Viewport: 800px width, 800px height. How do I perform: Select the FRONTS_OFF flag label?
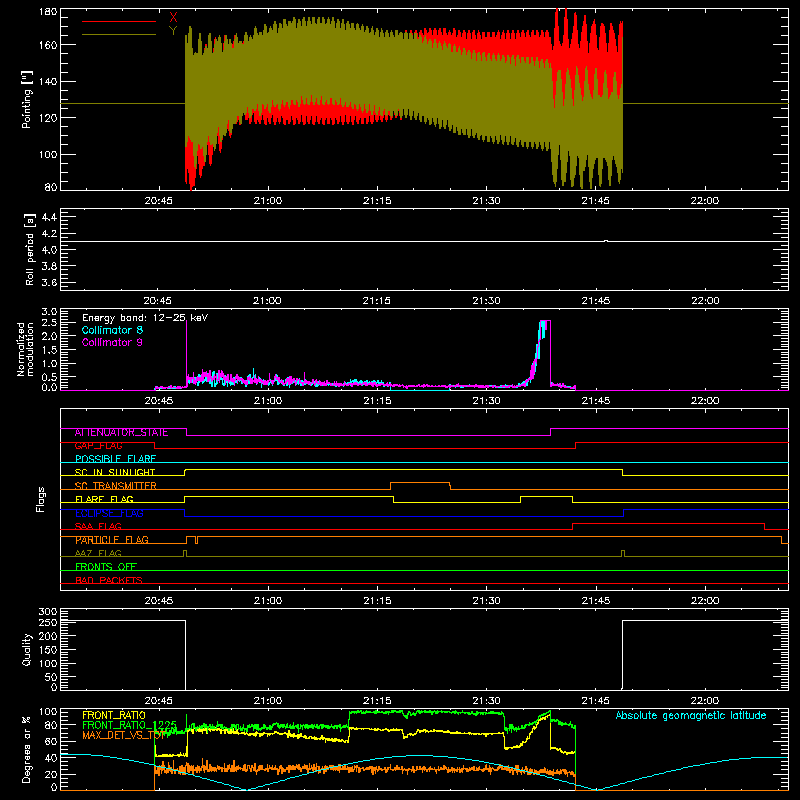click(x=106, y=567)
